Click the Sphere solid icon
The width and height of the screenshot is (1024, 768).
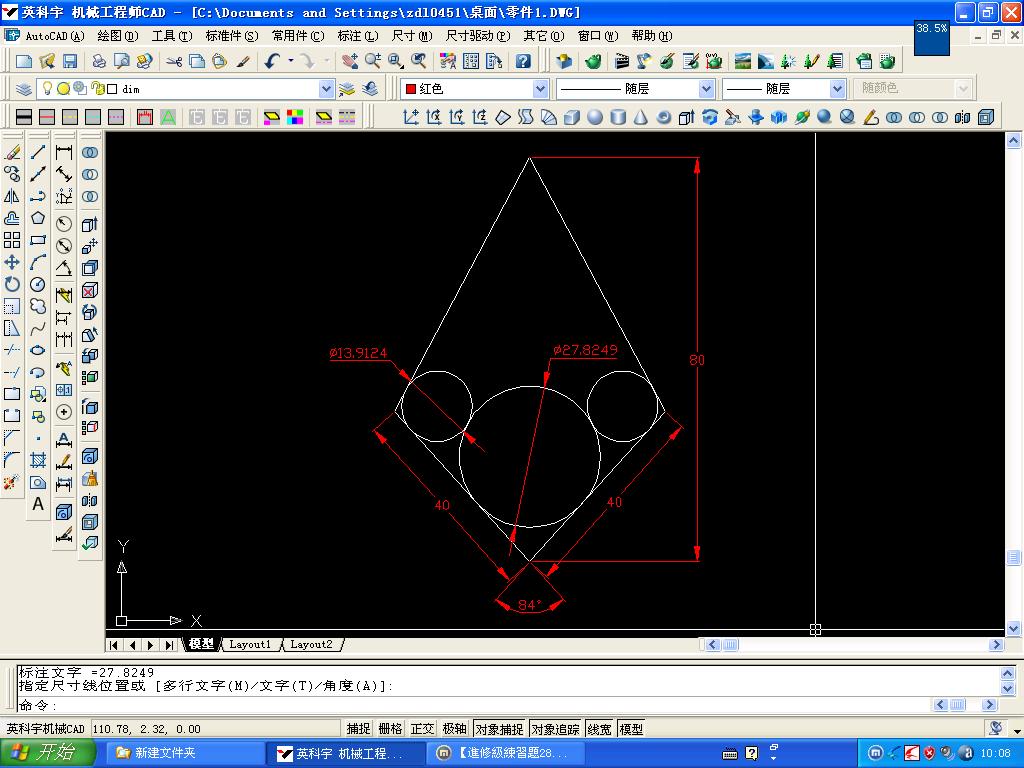(x=594, y=117)
